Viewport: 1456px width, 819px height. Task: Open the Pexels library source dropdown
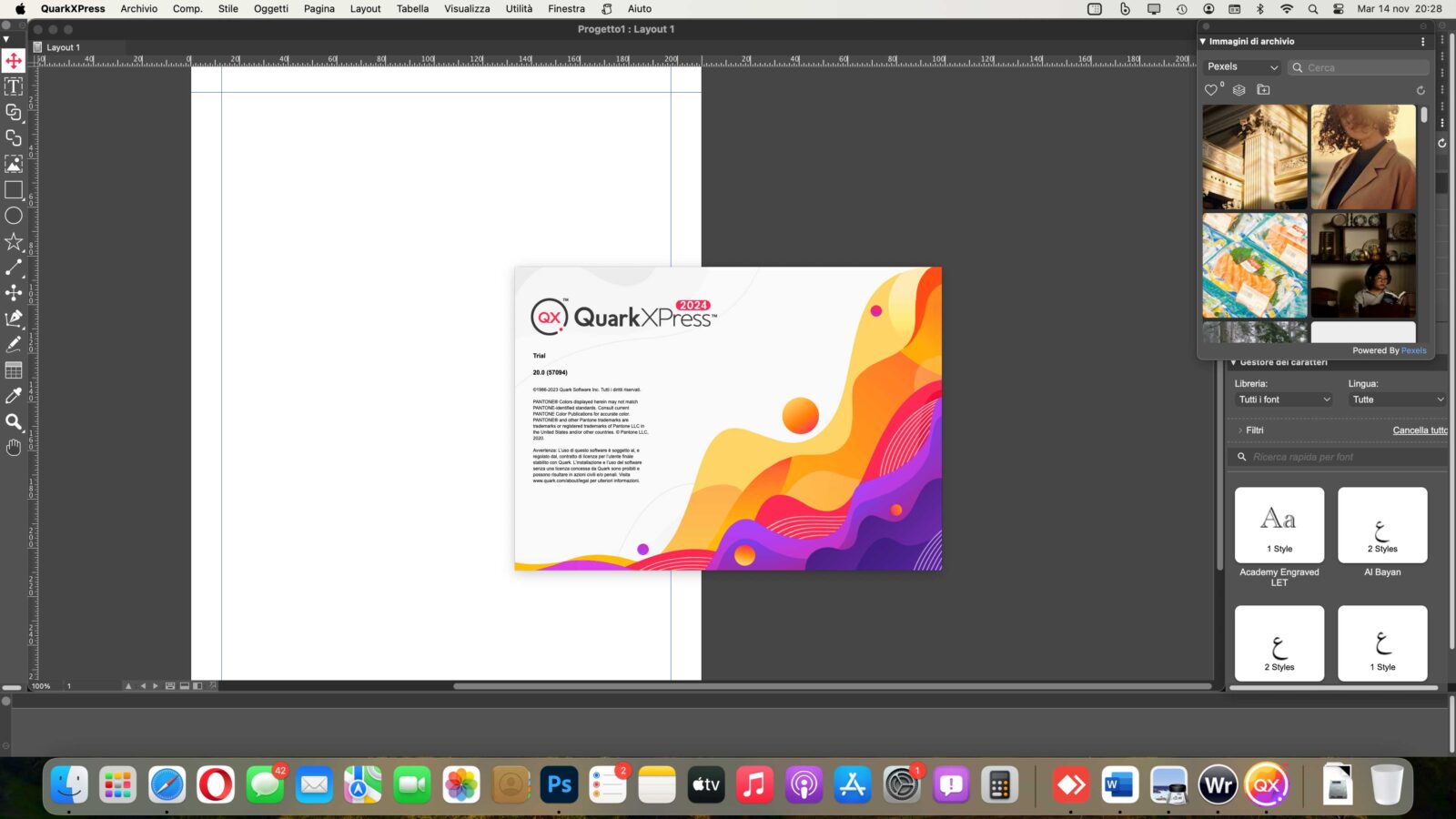[x=1241, y=66]
